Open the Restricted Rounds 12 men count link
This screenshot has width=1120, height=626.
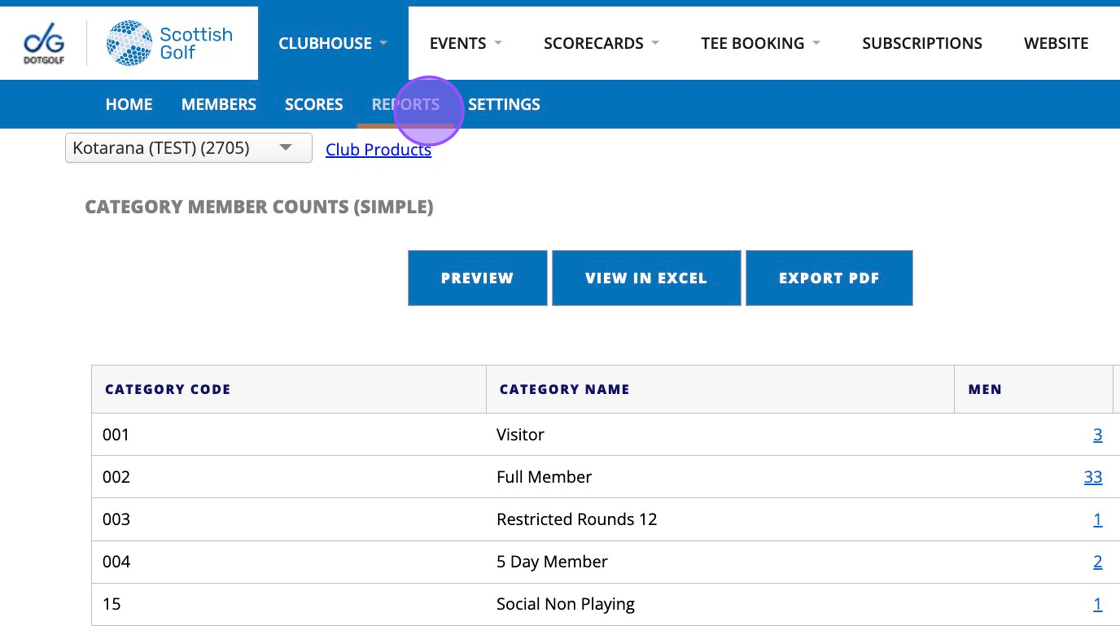click(x=1097, y=520)
